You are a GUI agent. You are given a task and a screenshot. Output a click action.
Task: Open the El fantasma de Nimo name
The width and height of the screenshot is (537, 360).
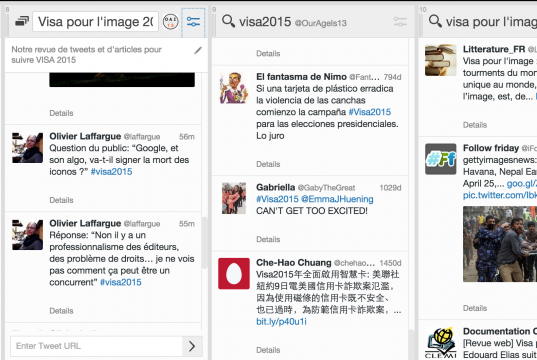301,77
